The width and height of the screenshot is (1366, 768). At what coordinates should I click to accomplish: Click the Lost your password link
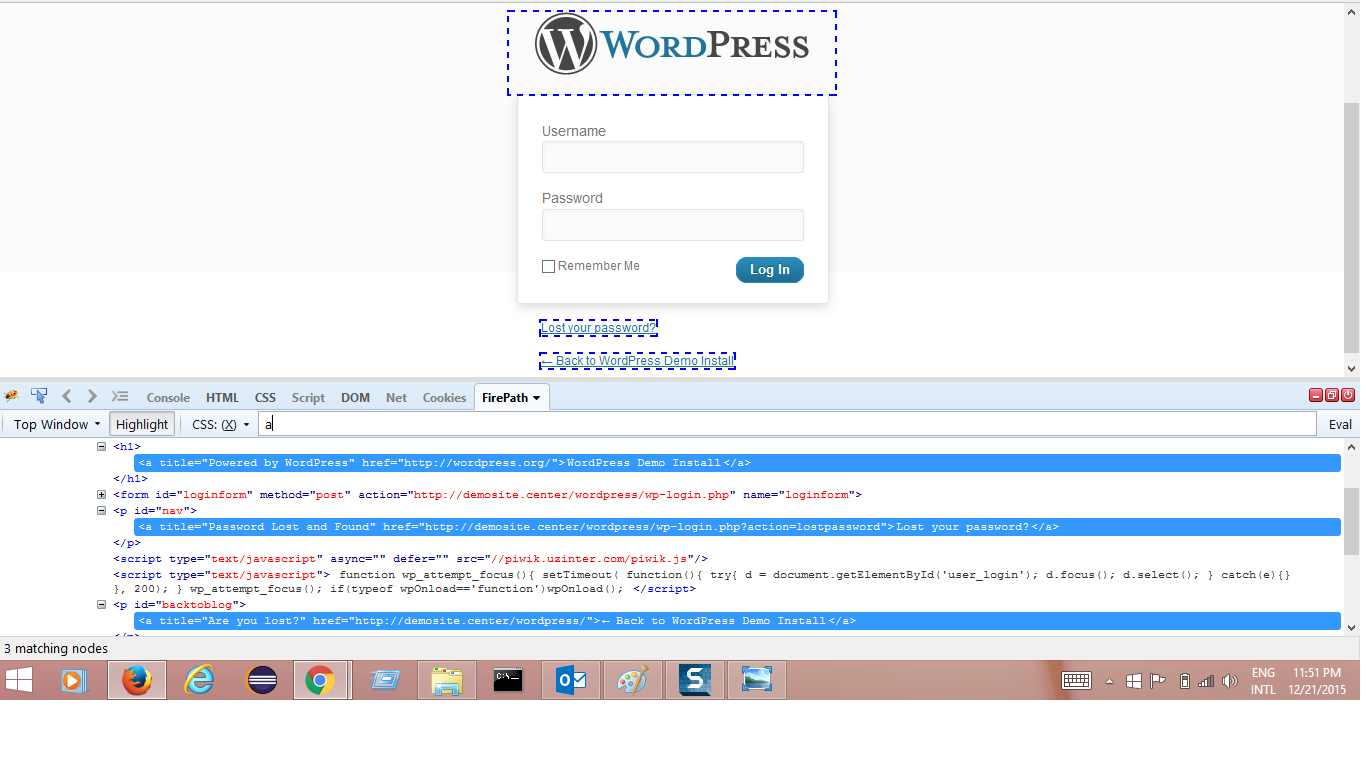click(598, 328)
